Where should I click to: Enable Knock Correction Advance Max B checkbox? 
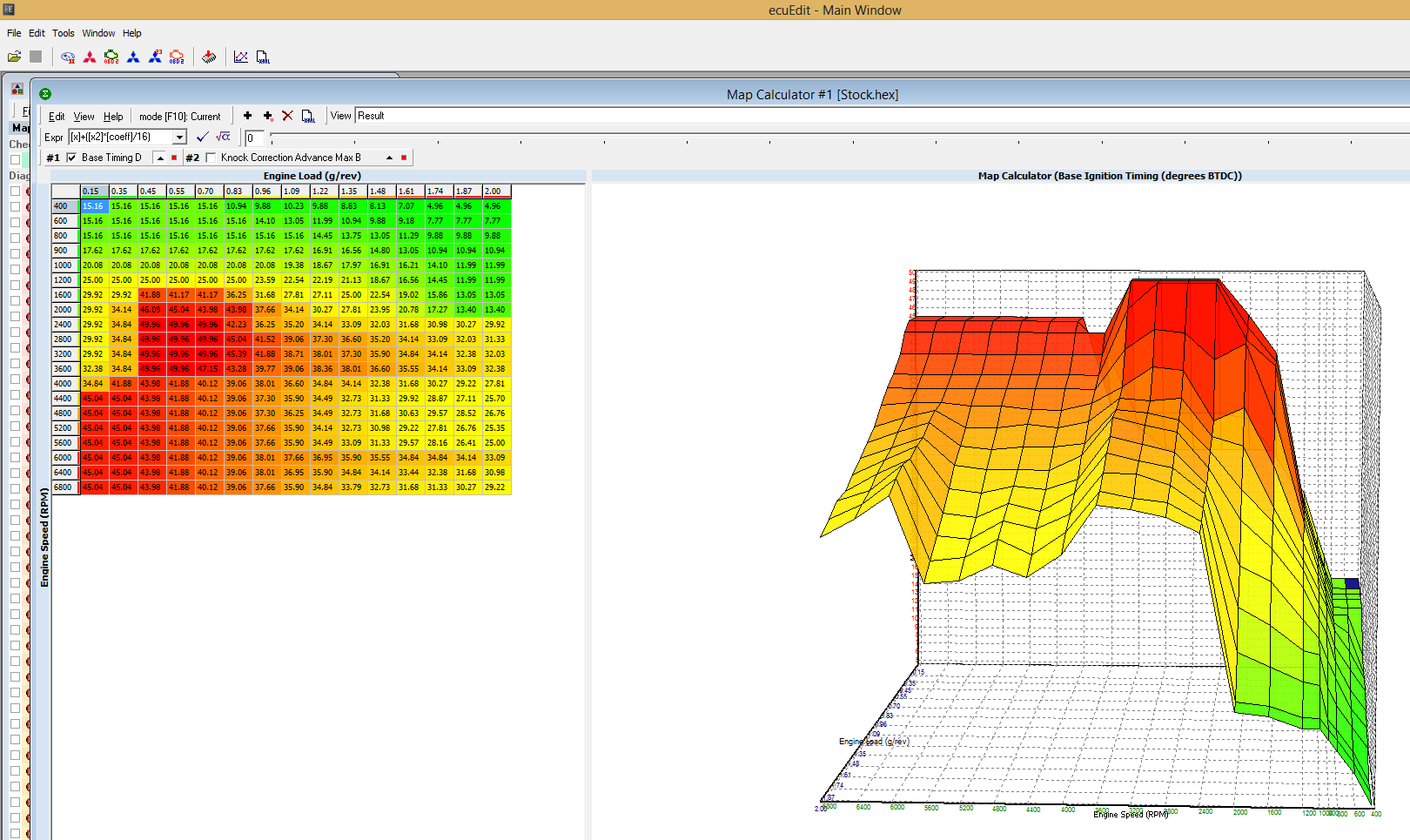click(x=211, y=158)
